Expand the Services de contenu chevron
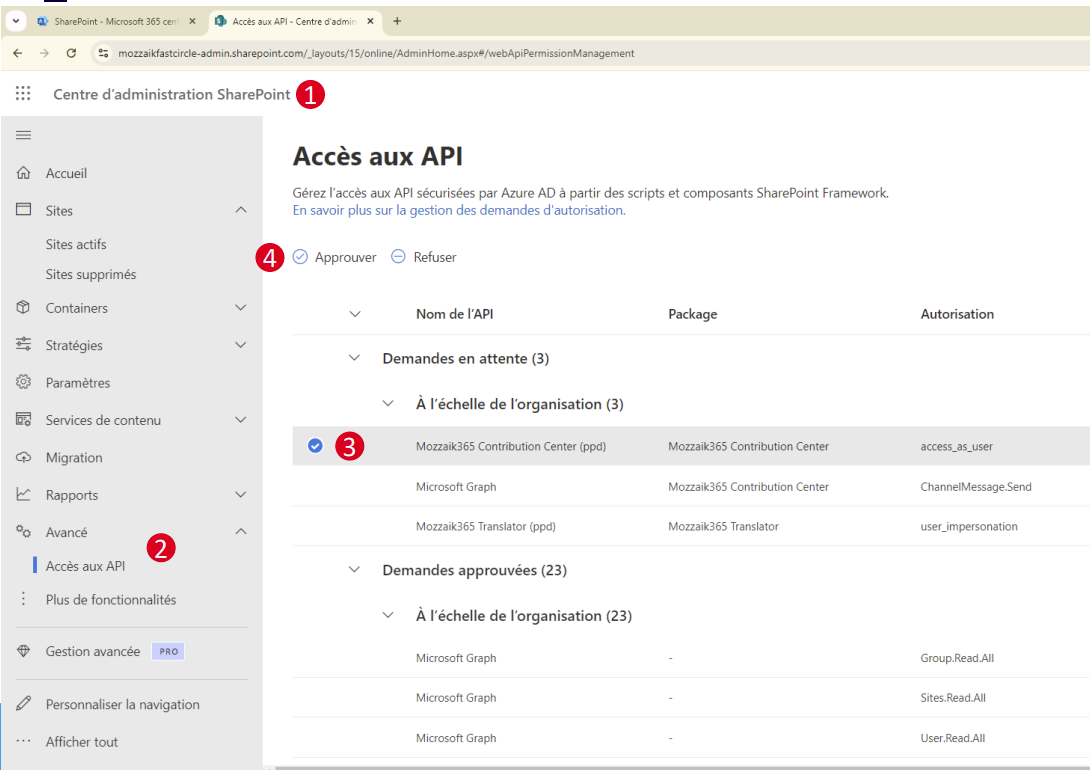The image size is (1090, 770). [241, 420]
